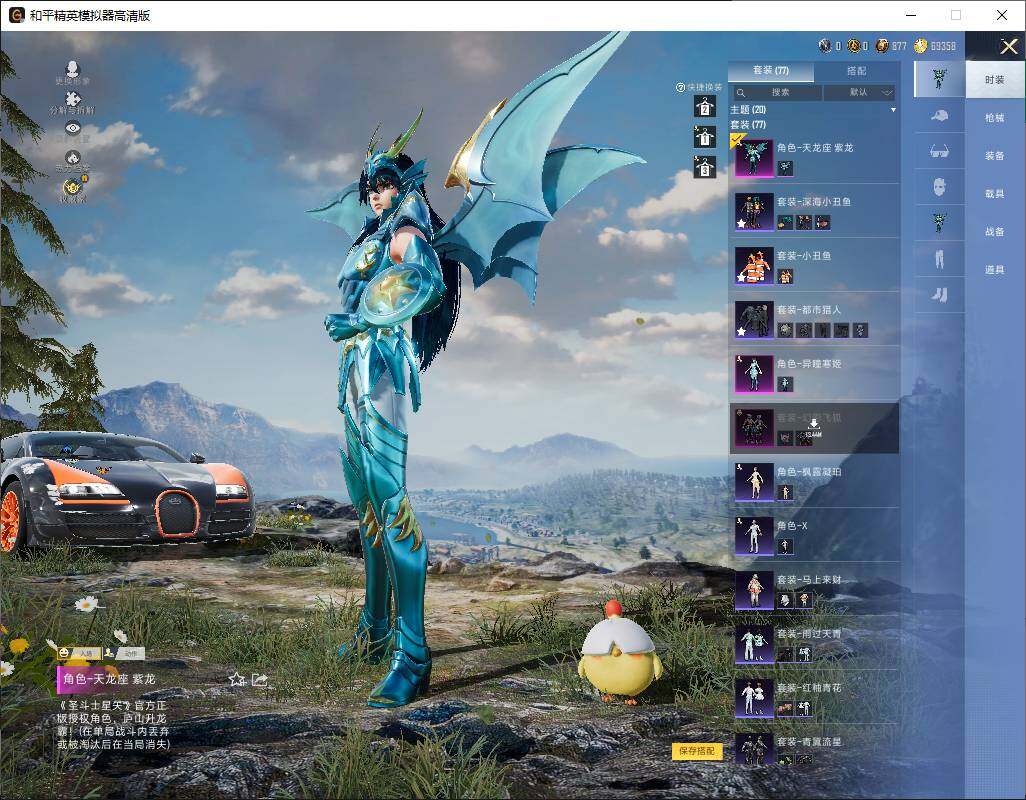Select the 套装-小丑鱼 outfit thumbnail
Image resolution: width=1026 pixels, height=800 pixels.
[754, 265]
